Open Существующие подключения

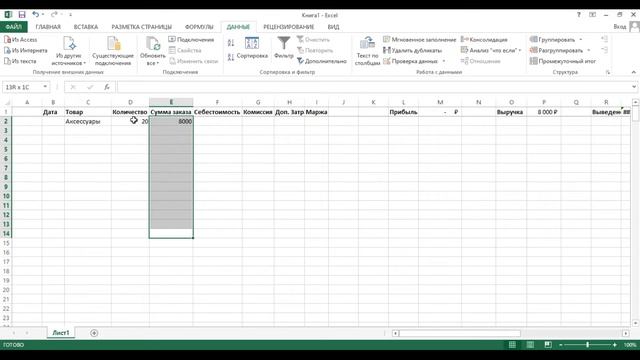click(x=113, y=51)
